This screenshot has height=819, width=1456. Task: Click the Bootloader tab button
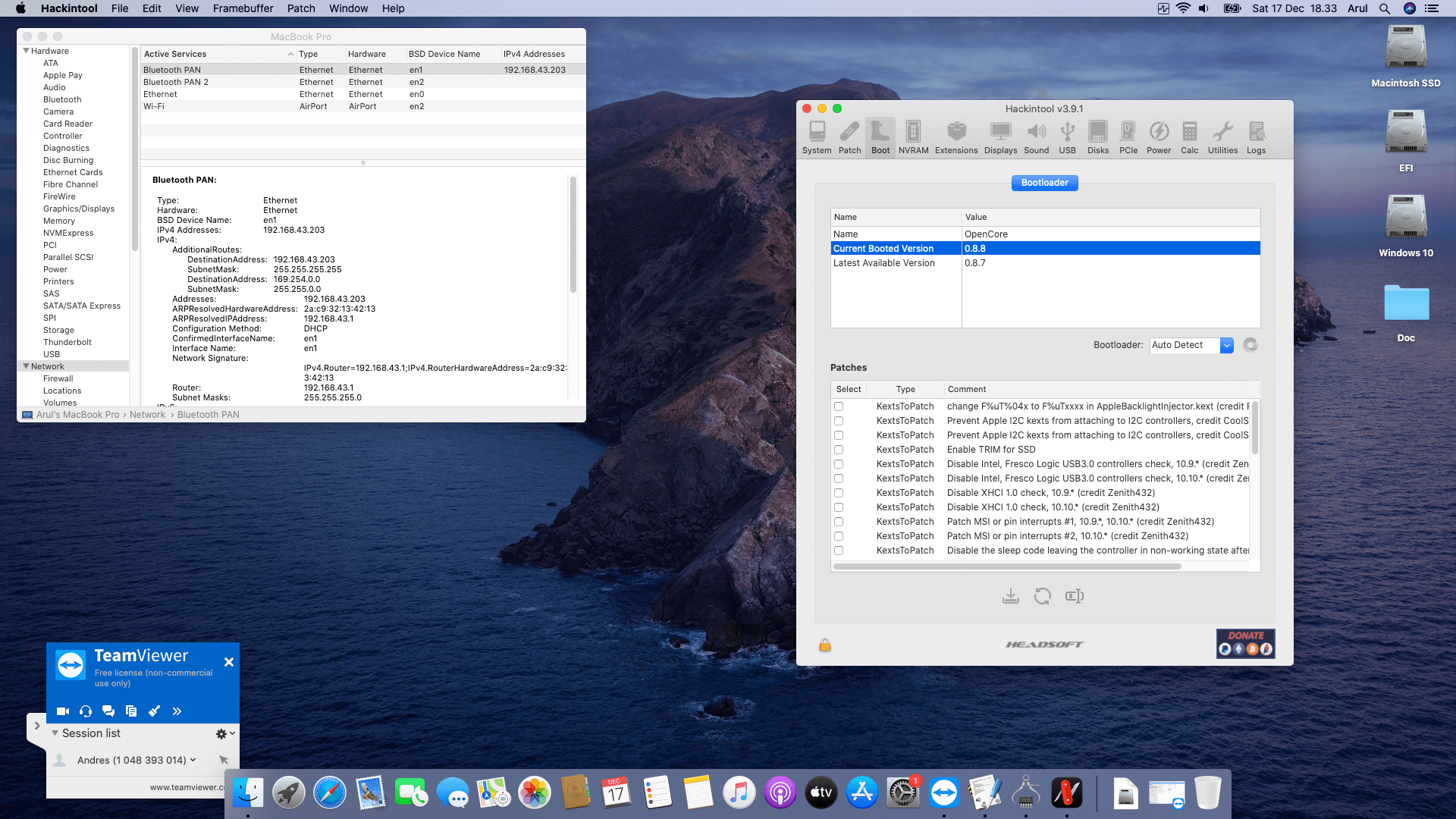[x=1044, y=183]
